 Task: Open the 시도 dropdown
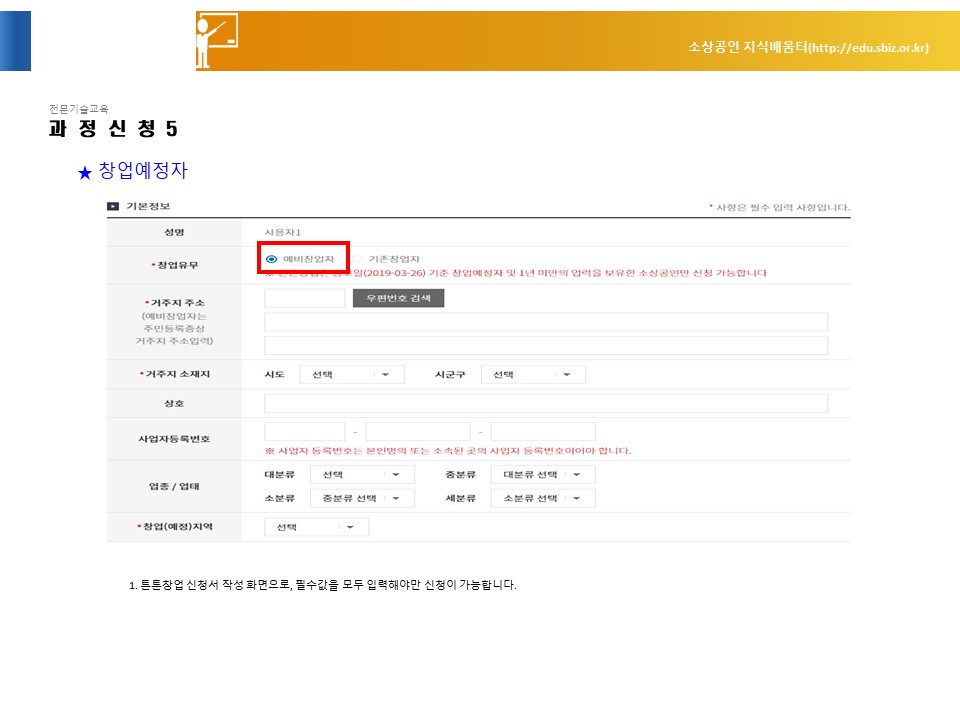coord(352,374)
